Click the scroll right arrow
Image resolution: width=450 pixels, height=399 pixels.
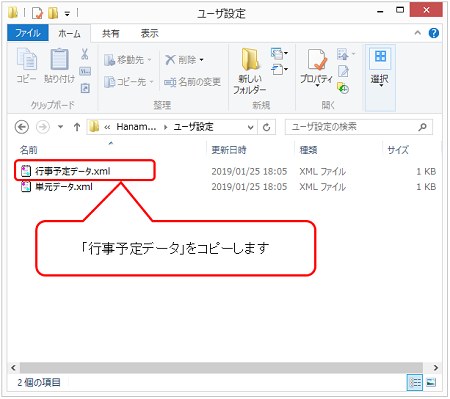[x=436, y=368]
